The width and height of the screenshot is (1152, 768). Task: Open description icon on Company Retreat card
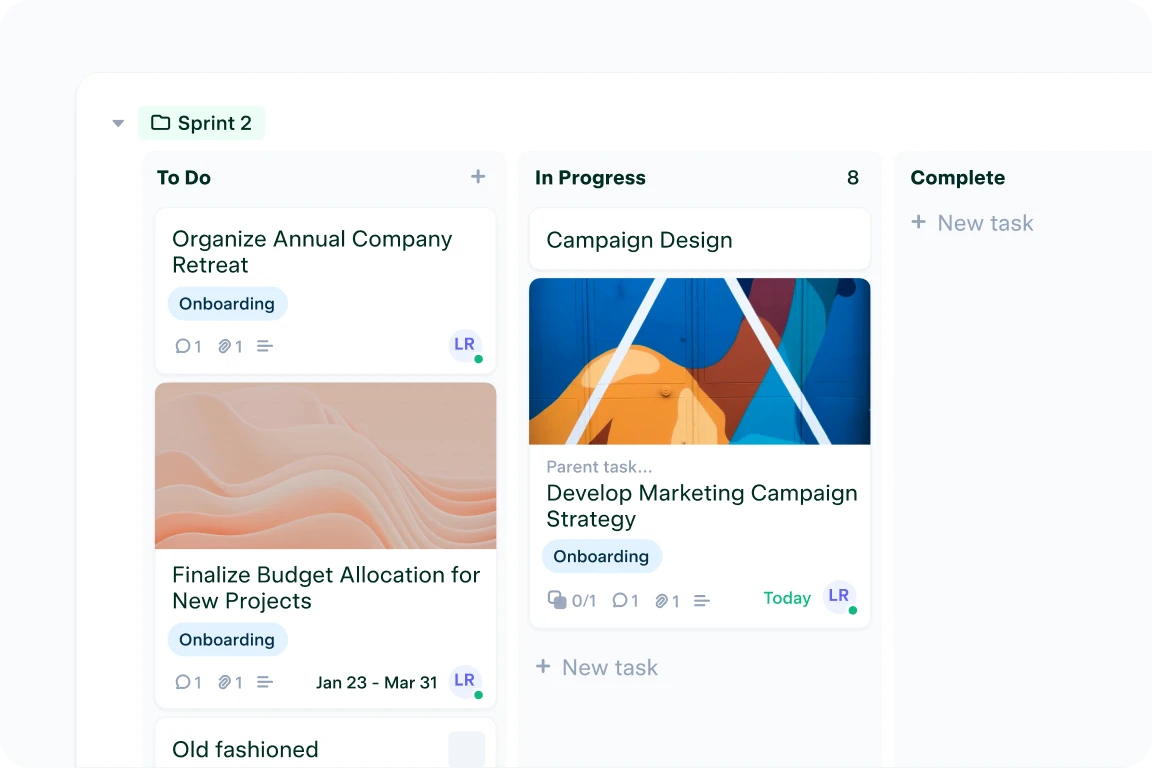(265, 346)
